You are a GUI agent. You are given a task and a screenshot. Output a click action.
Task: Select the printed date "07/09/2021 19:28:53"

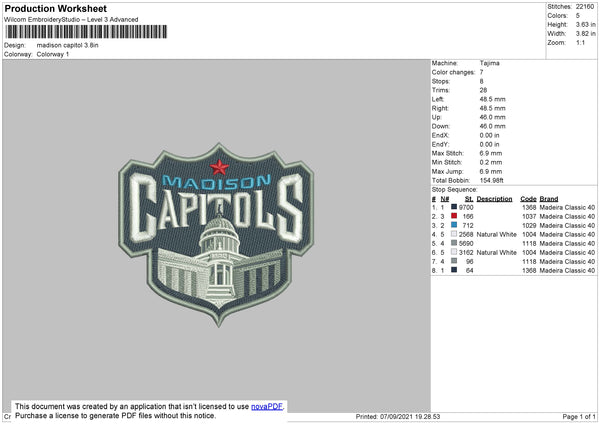point(410,416)
